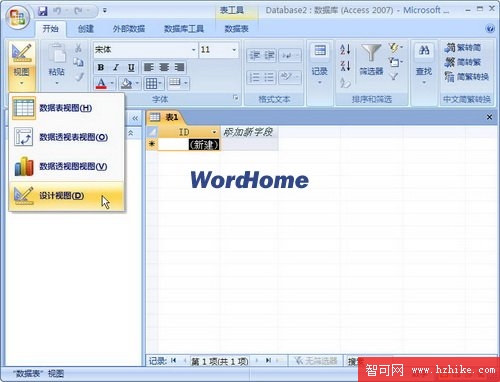Click the decrease indent icon
This screenshot has height=382, width=500.
pos(255,56)
